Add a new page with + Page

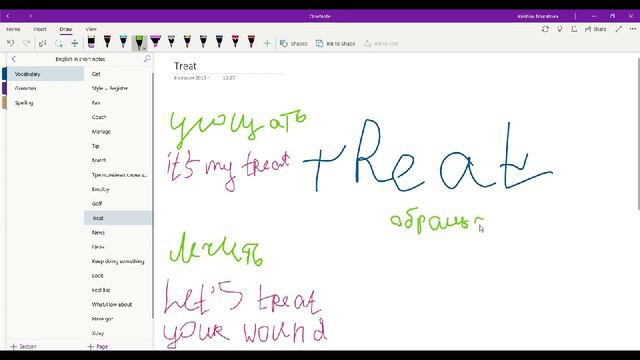click(x=98, y=347)
